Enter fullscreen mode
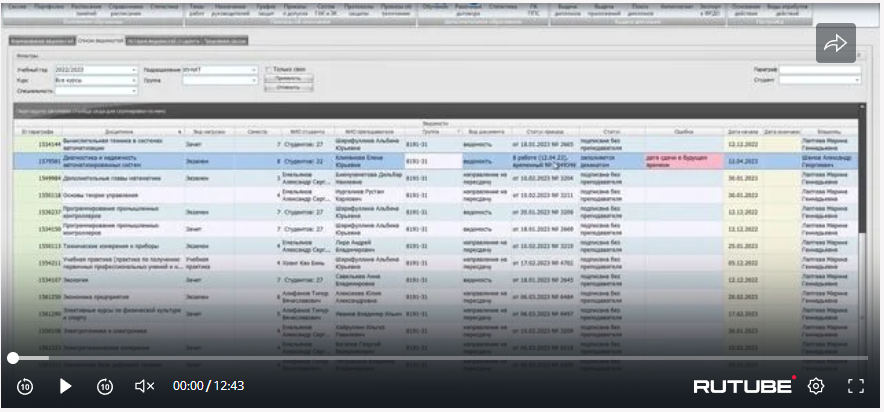 coord(856,386)
